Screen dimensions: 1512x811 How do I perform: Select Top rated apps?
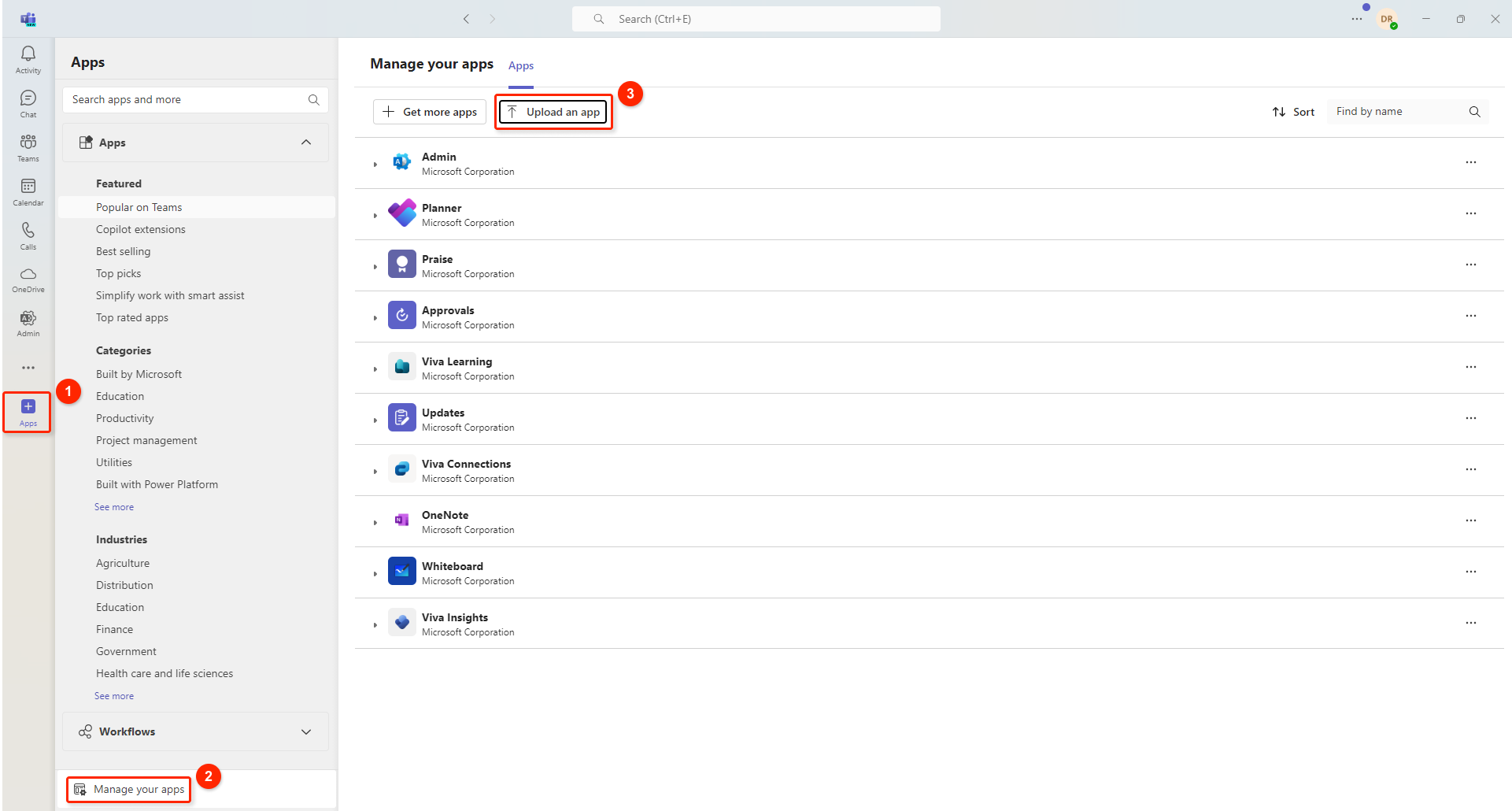pos(132,317)
